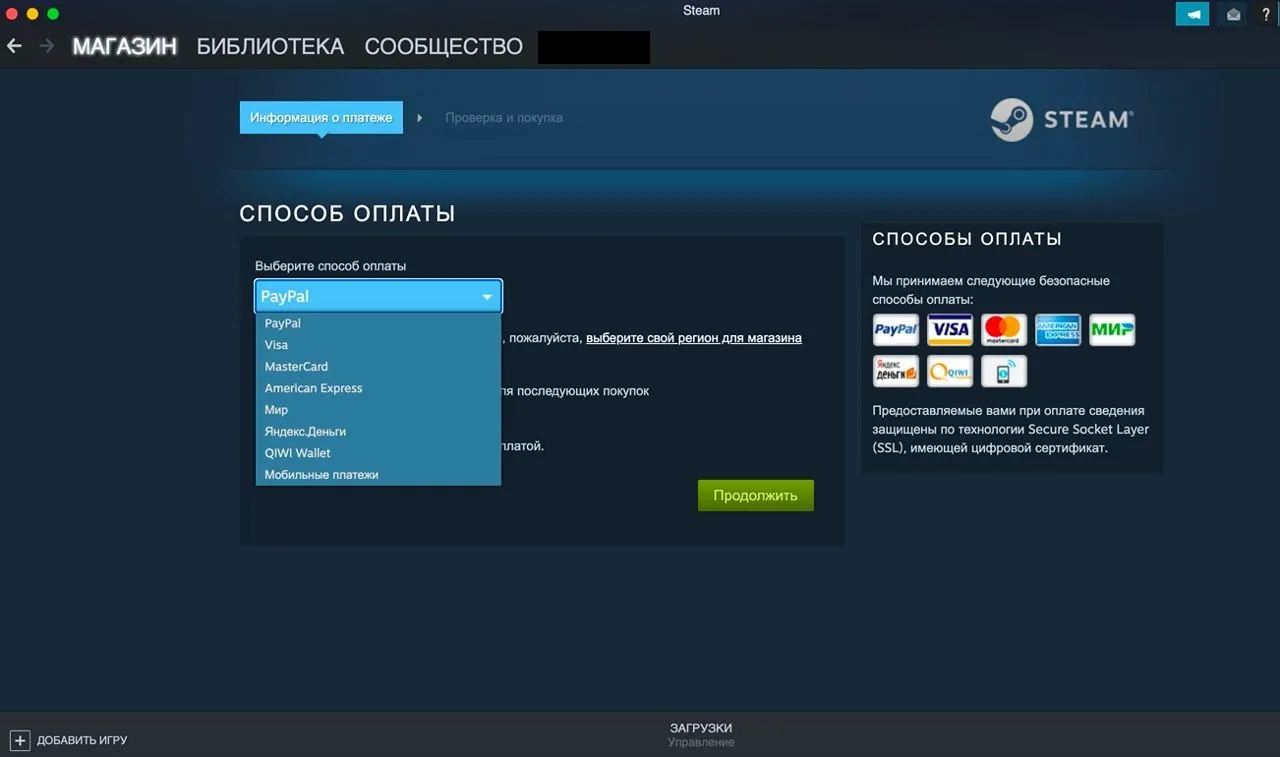Choose PayPal from the dropdown list
The height and width of the screenshot is (757, 1280).
(x=378, y=323)
